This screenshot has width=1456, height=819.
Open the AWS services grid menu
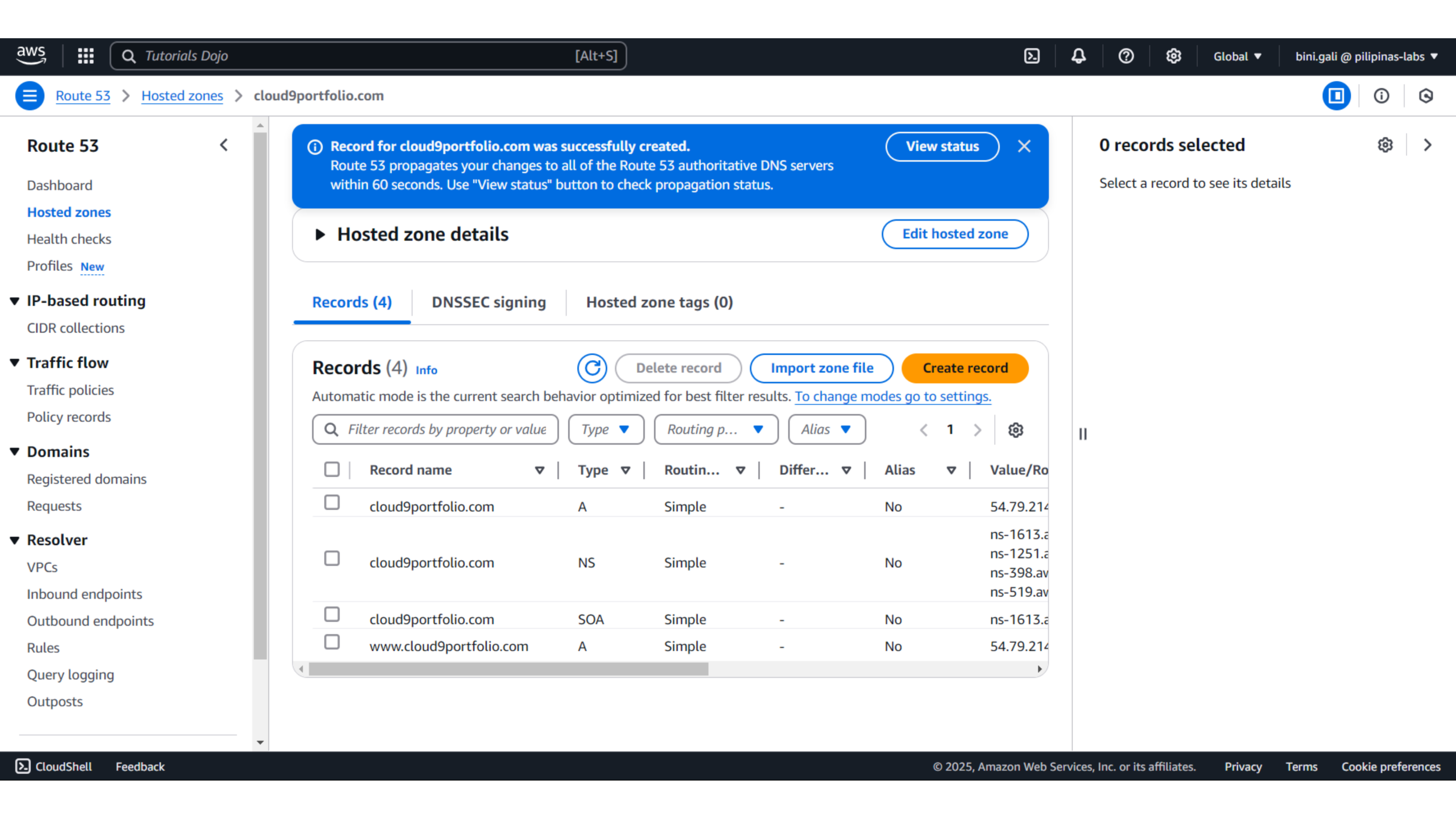coord(85,56)
